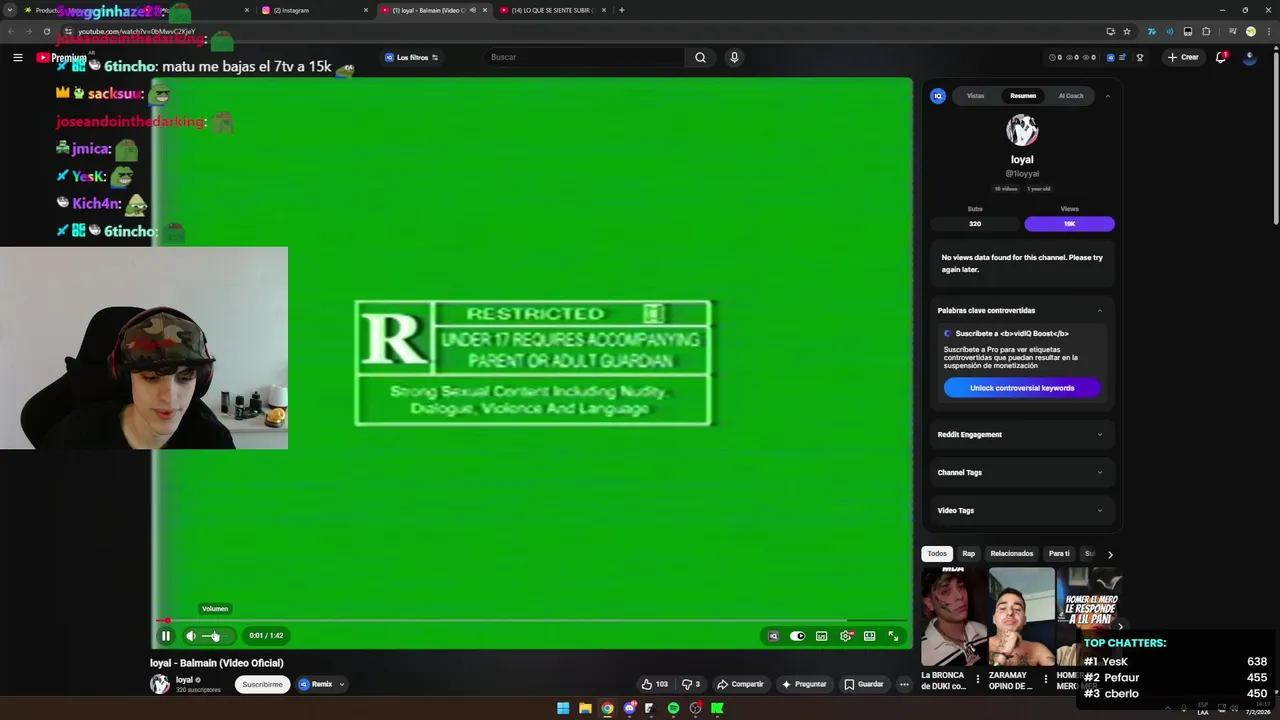
Task: Click the vidIQ list icon in header
Action: click(1124, 57)
